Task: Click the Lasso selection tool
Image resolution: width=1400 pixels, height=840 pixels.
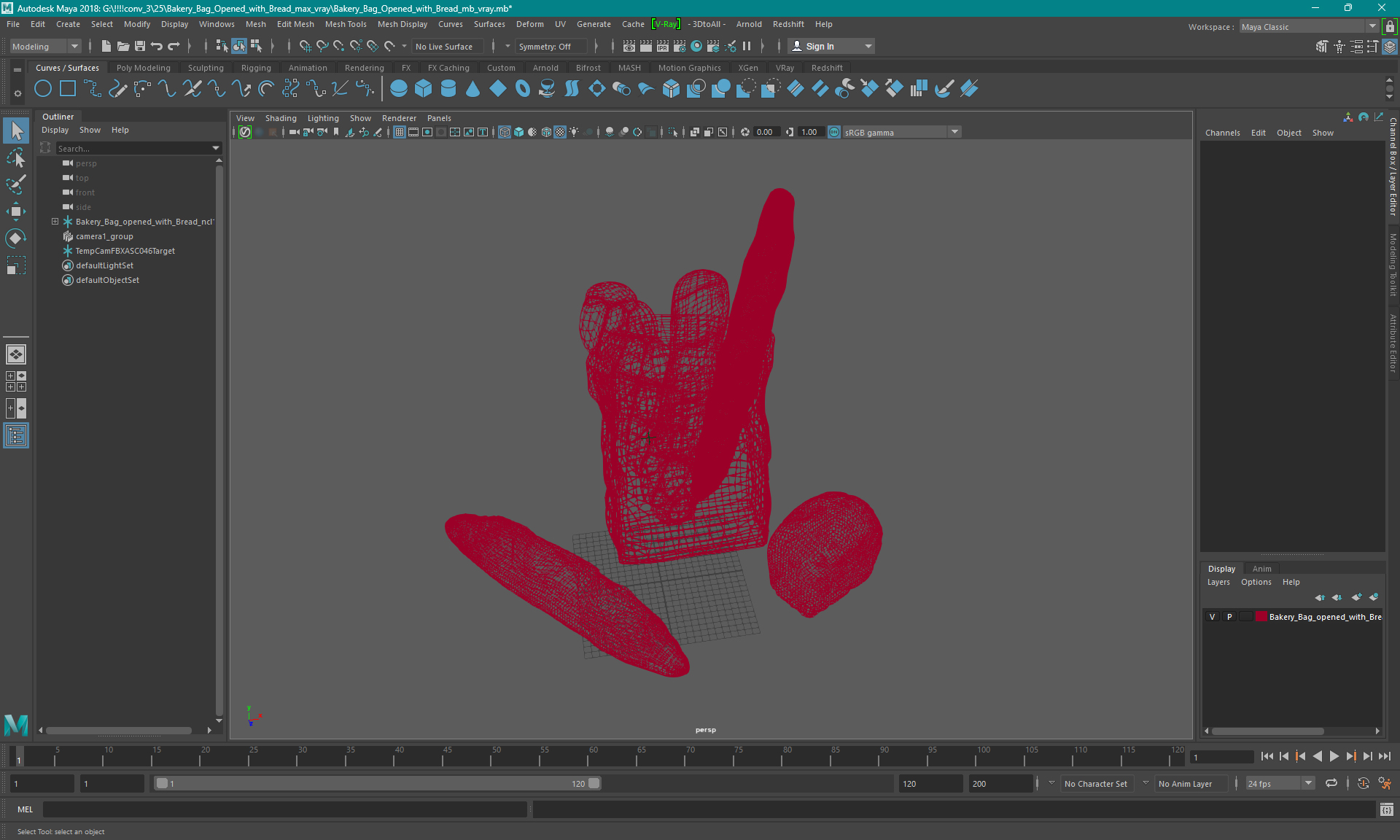Action: (16, 157)
